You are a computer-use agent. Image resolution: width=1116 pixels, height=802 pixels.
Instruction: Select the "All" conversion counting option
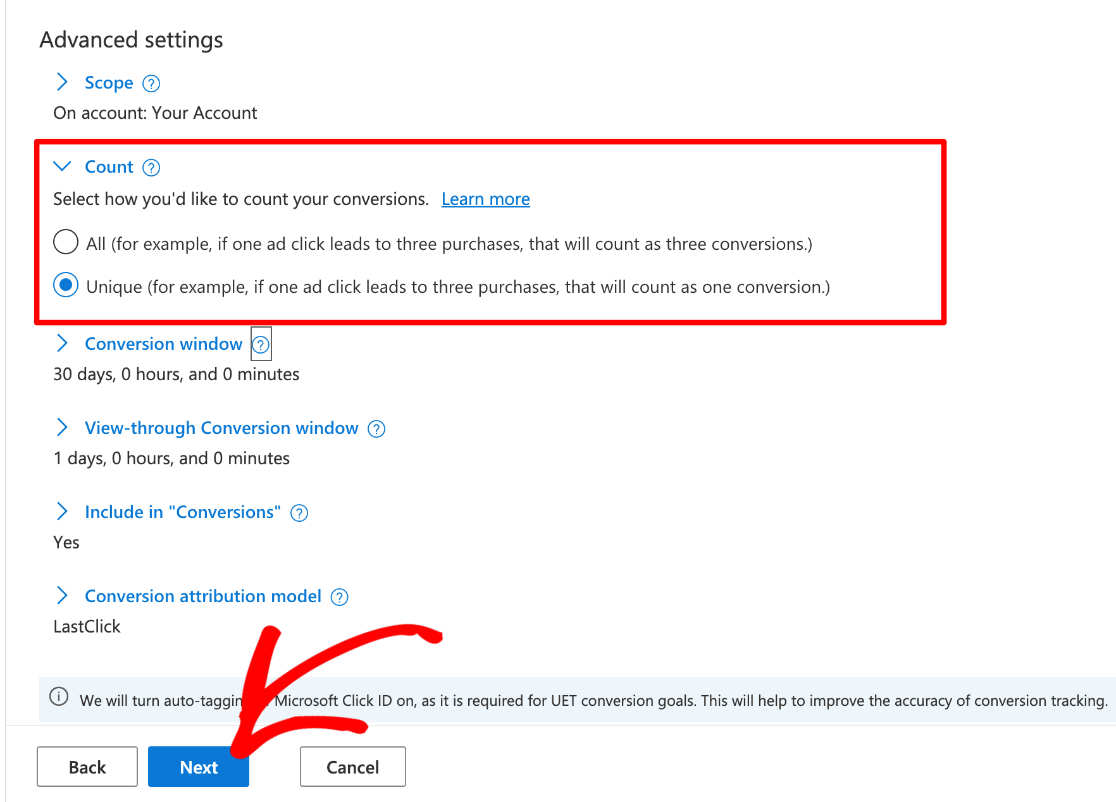pos(65,242)
